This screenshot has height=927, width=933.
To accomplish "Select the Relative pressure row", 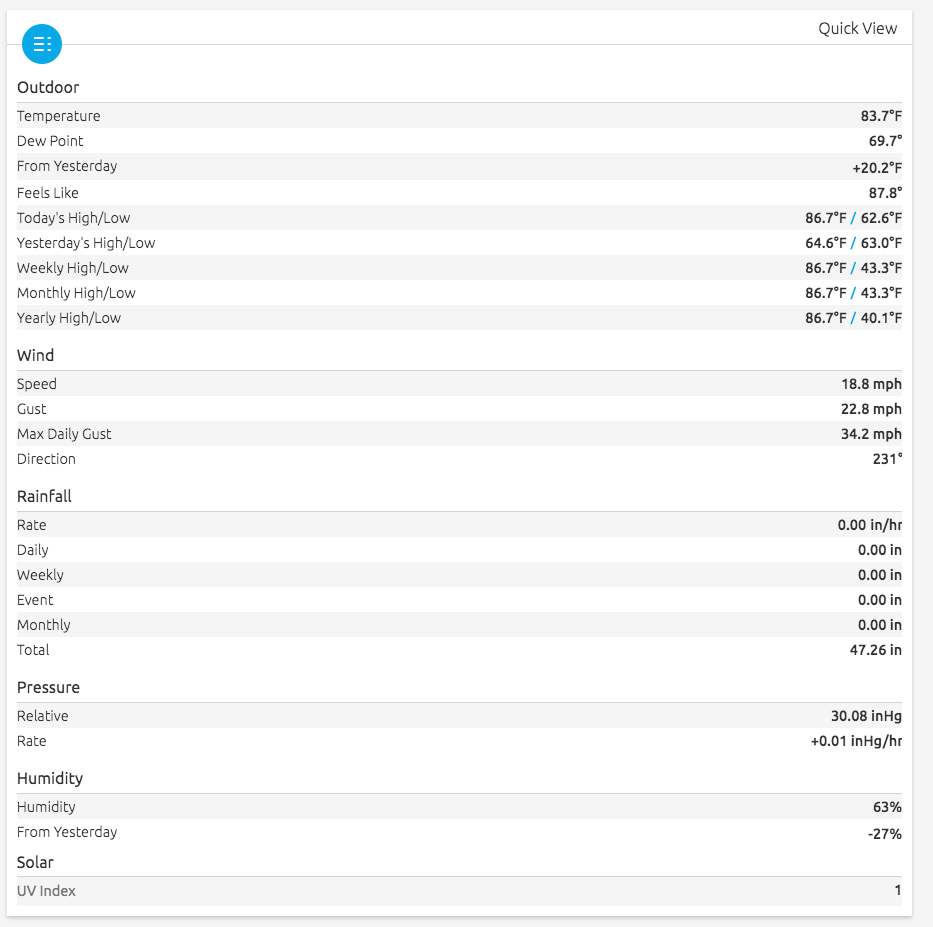I will pos(459,716).
